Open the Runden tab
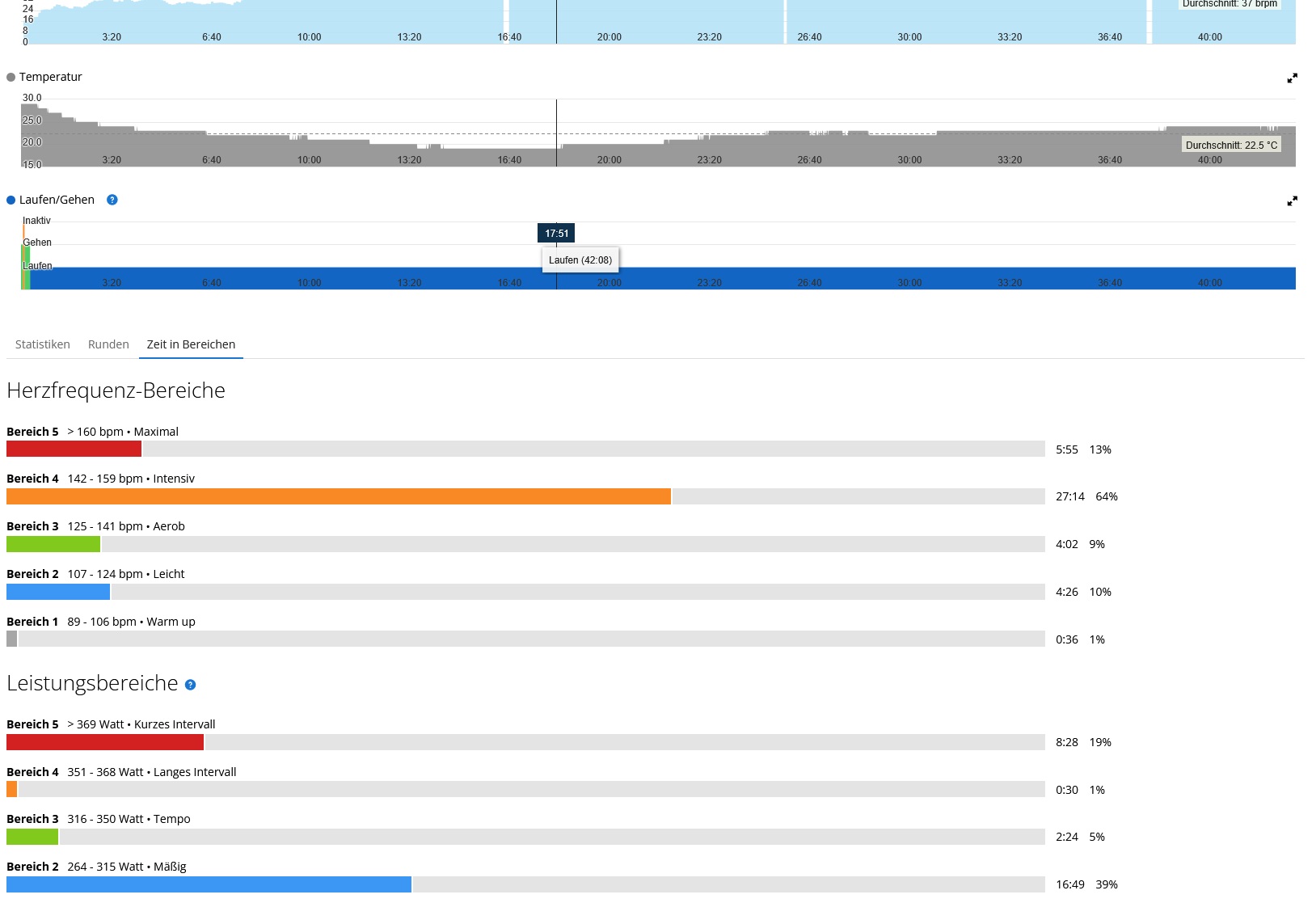This screenshot has height=903, width=1316. click(108, 344)
